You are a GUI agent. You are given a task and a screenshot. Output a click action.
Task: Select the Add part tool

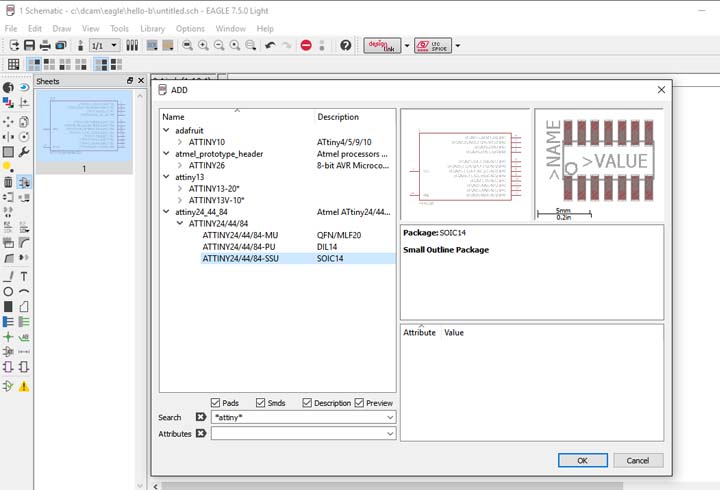24,182
